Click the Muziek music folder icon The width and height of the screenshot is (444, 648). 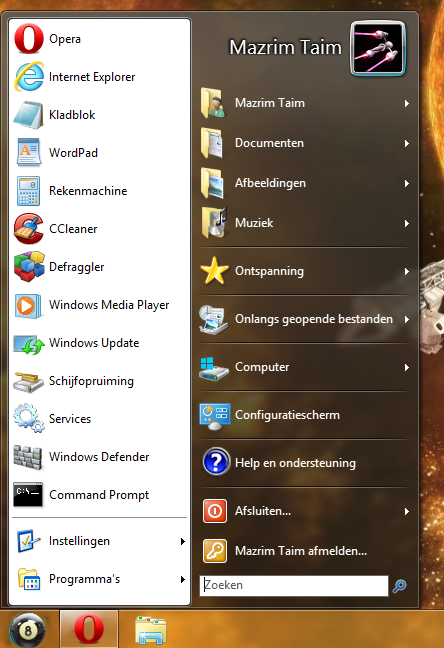[x=214, y=223]
